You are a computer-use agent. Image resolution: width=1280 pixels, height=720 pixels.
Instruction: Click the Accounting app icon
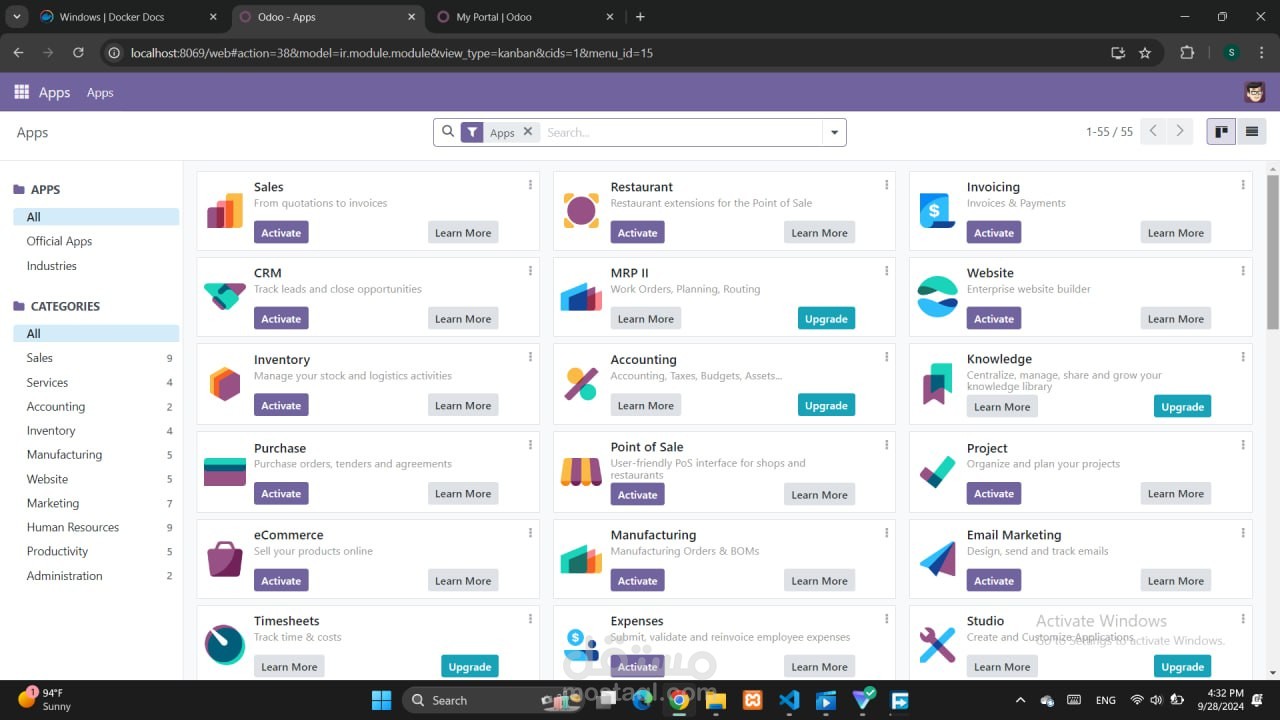tap(581, 384)
